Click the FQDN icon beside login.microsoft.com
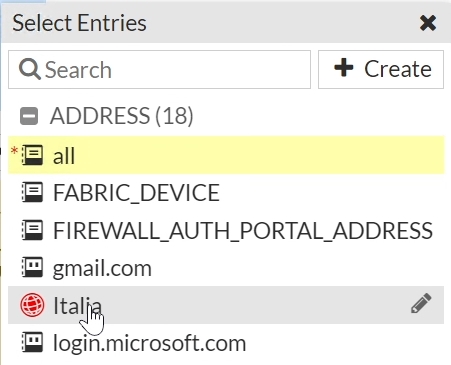 (32, 342)
